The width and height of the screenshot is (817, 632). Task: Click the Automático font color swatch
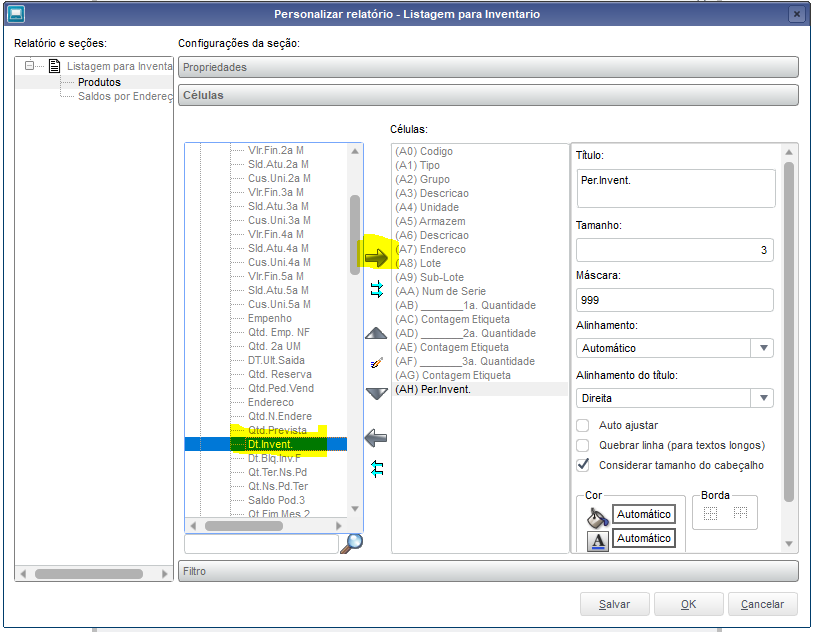(643, 538)
